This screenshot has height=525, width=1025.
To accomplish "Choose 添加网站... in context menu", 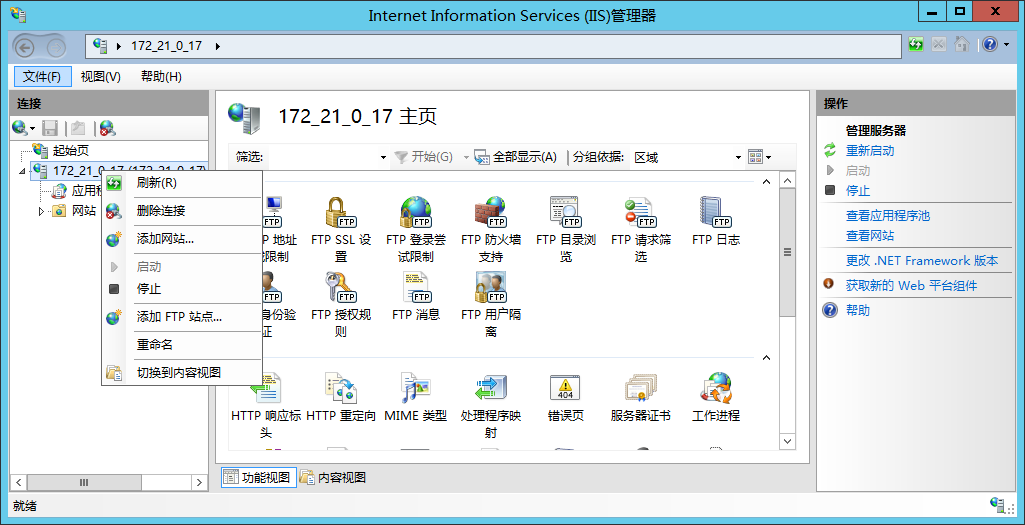I will click(x=182, y=239).
